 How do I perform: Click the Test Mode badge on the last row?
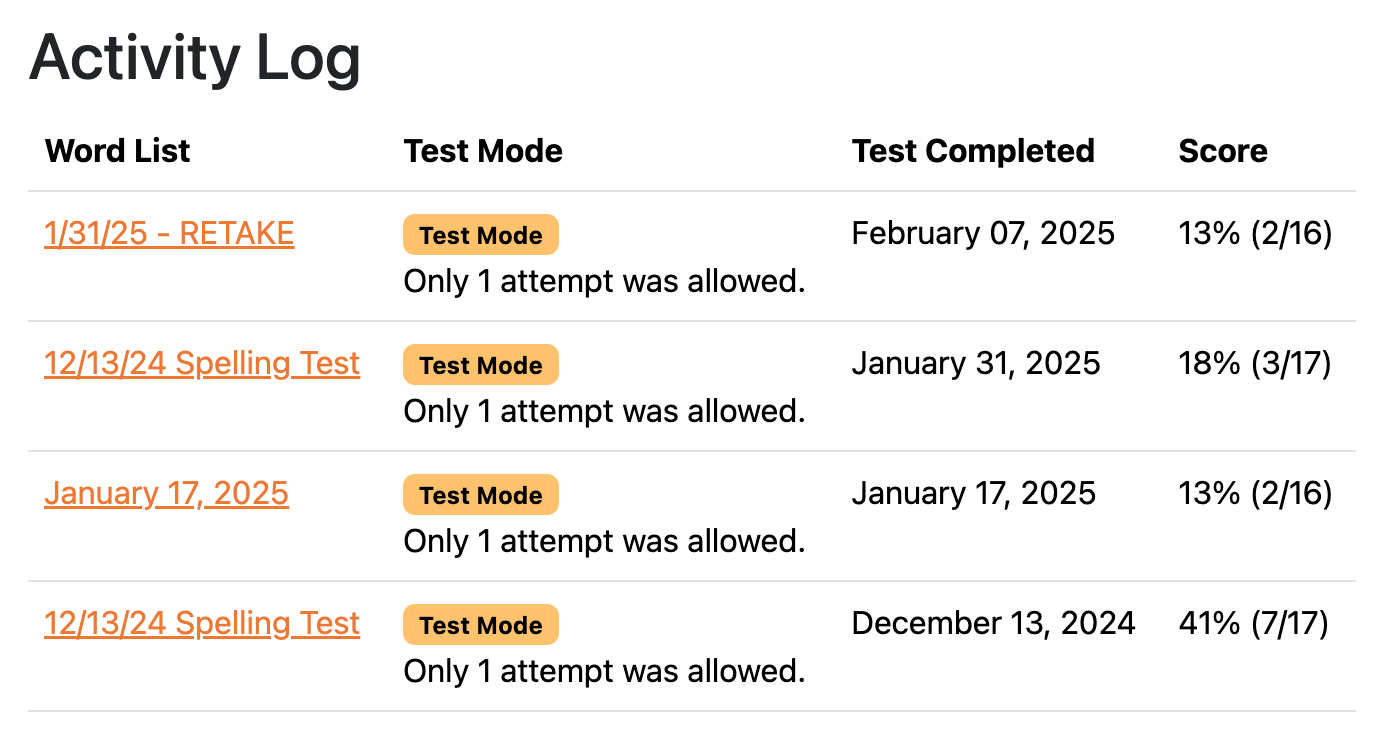point(480,624)
